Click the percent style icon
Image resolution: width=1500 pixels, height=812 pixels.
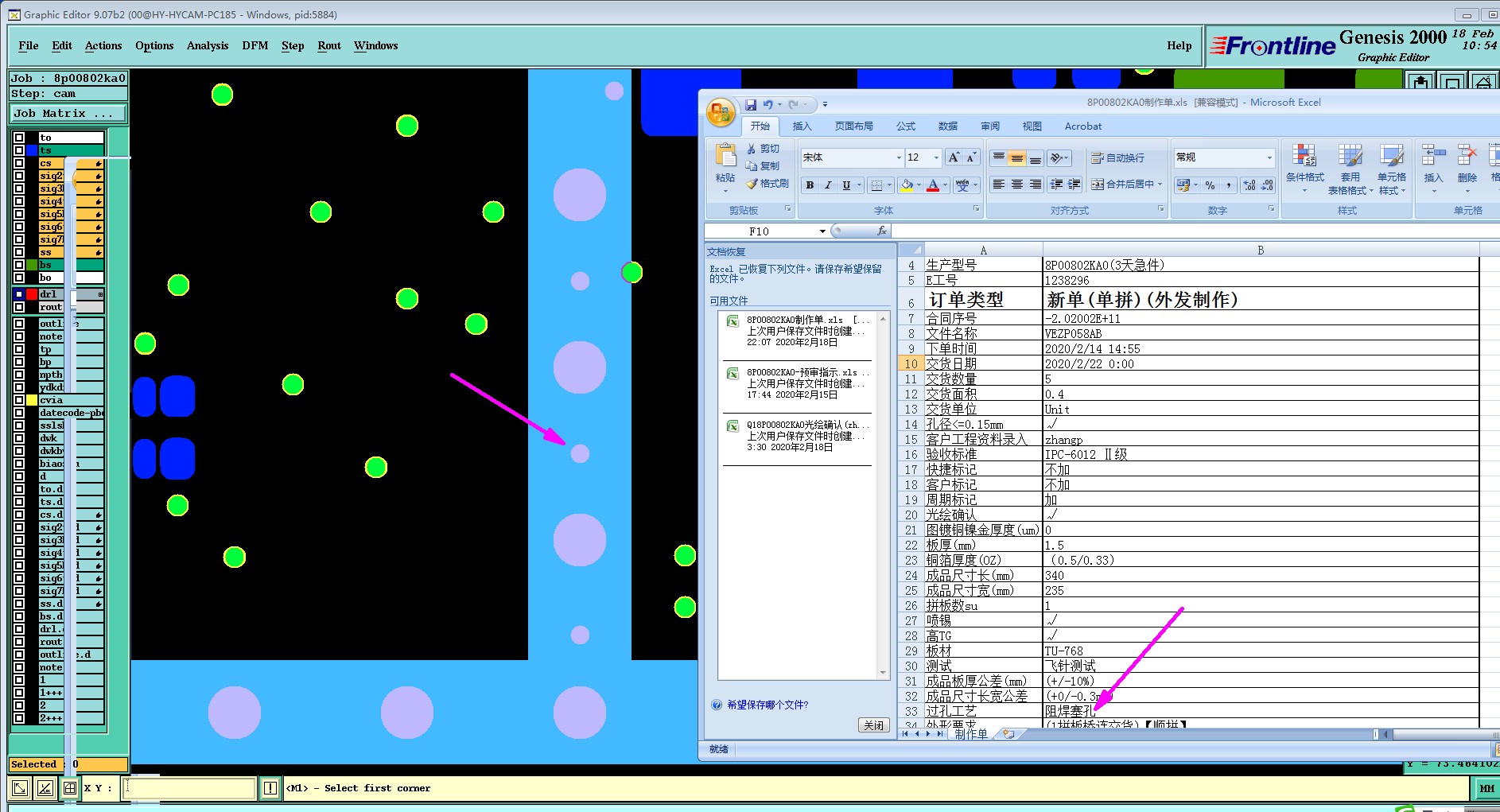tap(1210, 185)
